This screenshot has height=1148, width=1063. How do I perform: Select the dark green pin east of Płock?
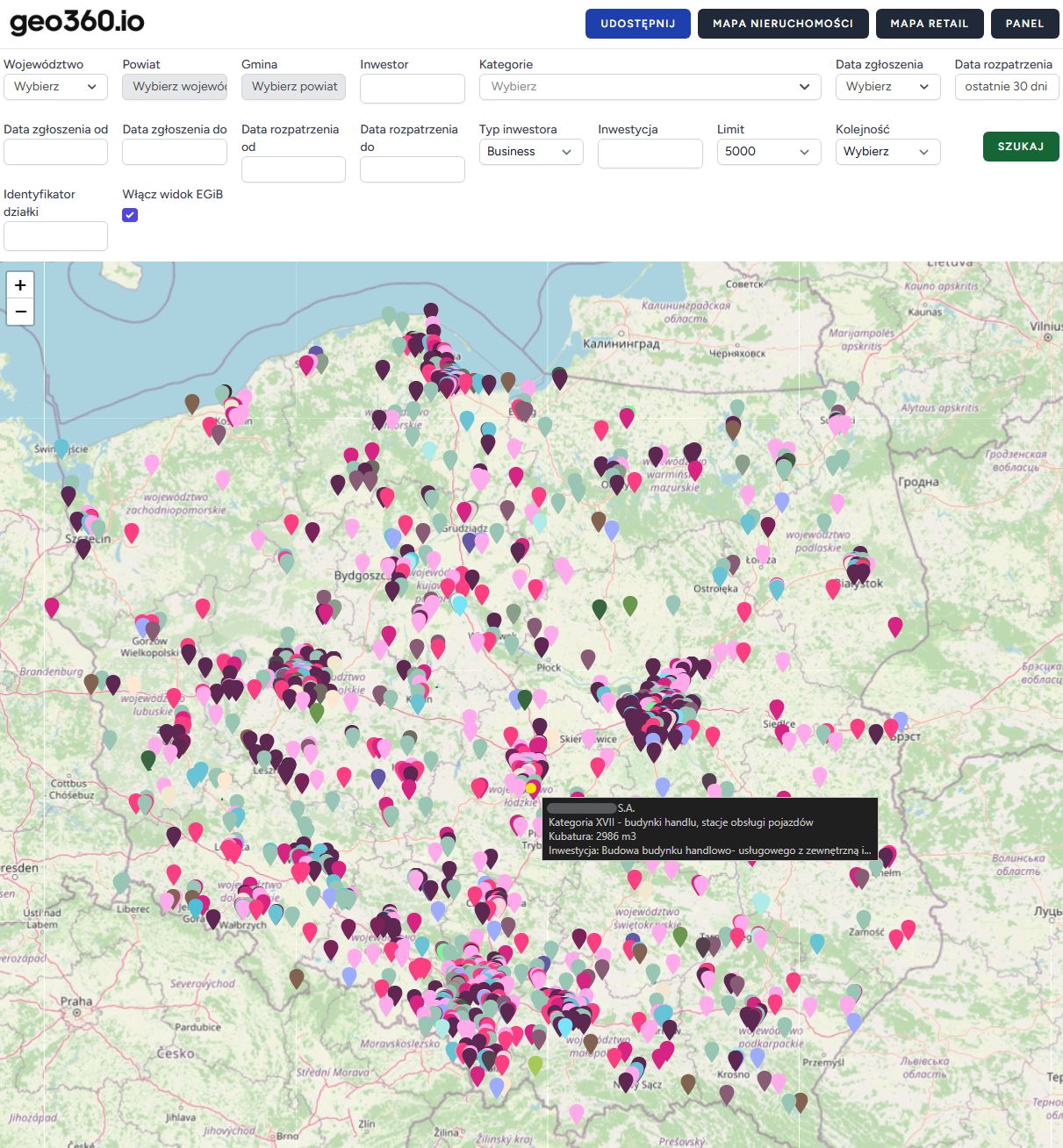coord(600,608)
